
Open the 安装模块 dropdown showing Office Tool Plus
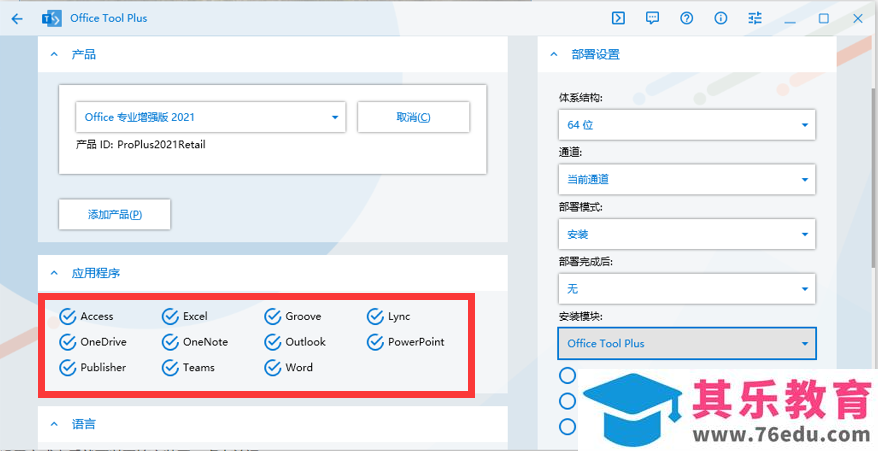687,343
